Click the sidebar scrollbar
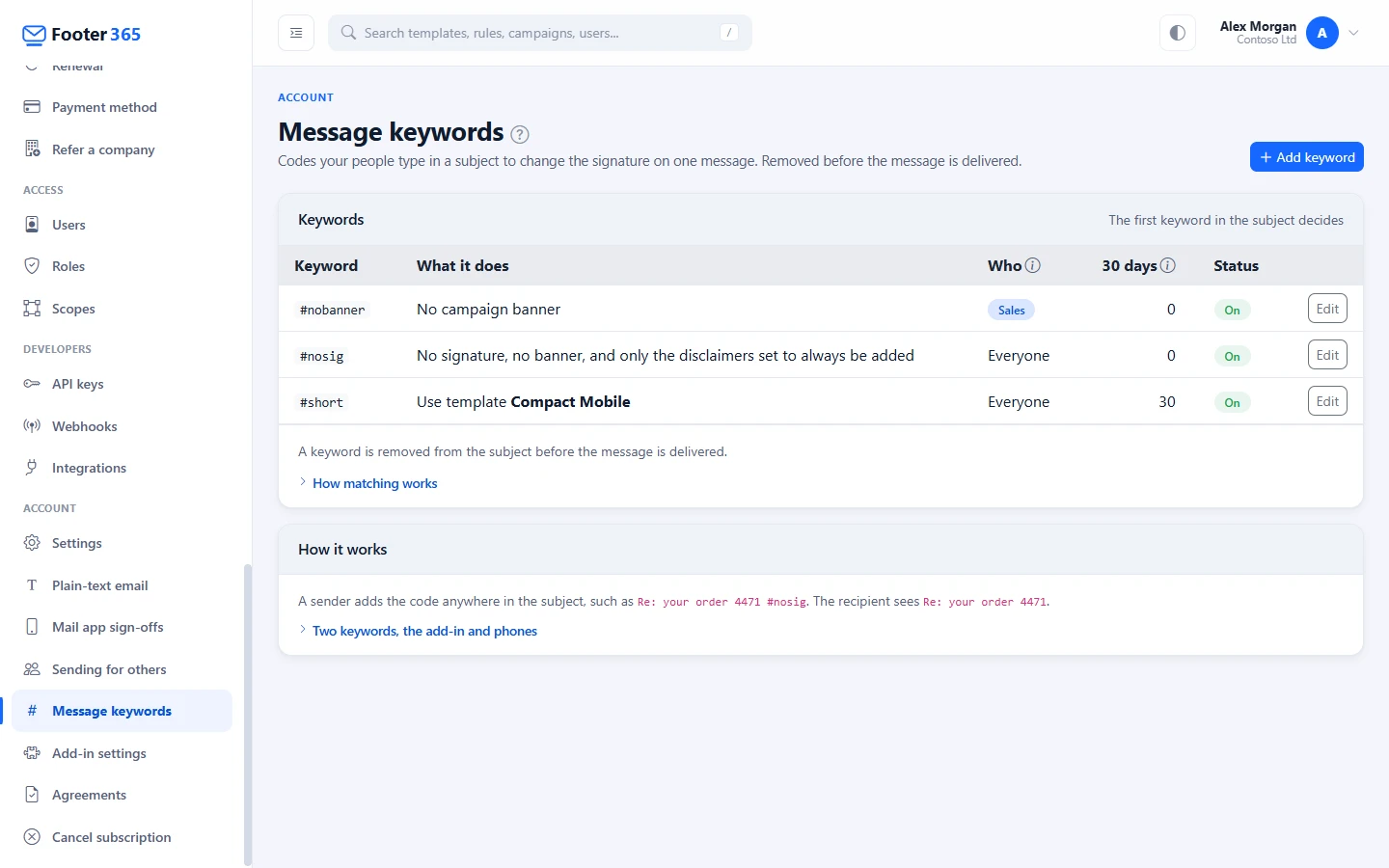Image resolution: width=1389 pixels, height=868 pixels. (x=248, y=714)
